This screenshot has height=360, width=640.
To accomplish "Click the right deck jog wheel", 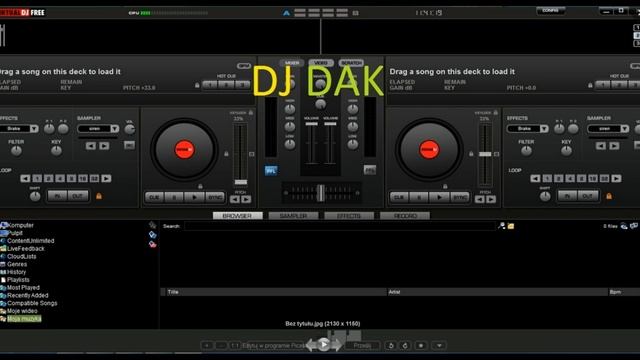I will [x=429, y=149].
